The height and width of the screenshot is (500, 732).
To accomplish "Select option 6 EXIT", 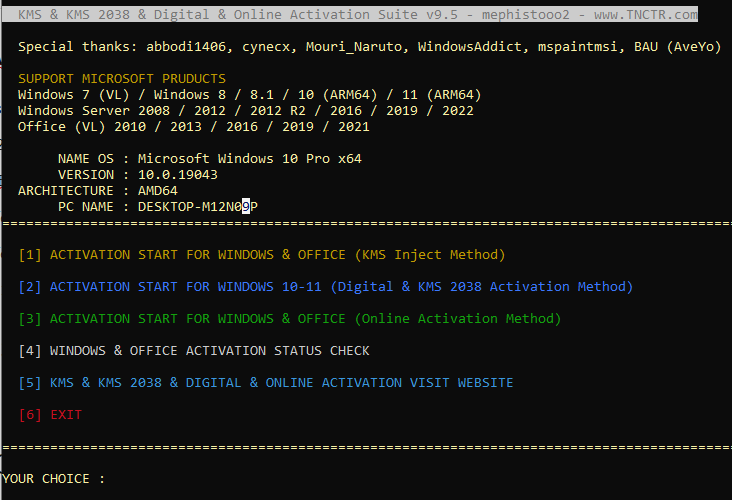I will tap(50, 415).
